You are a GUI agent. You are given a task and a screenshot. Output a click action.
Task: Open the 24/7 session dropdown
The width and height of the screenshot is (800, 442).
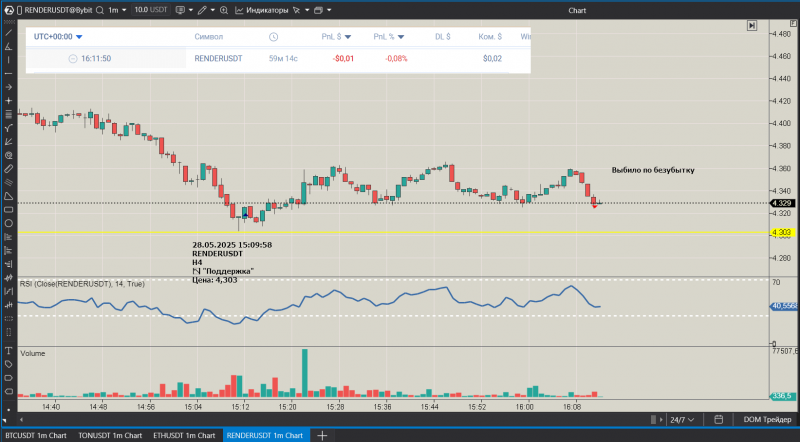(682, 420)
